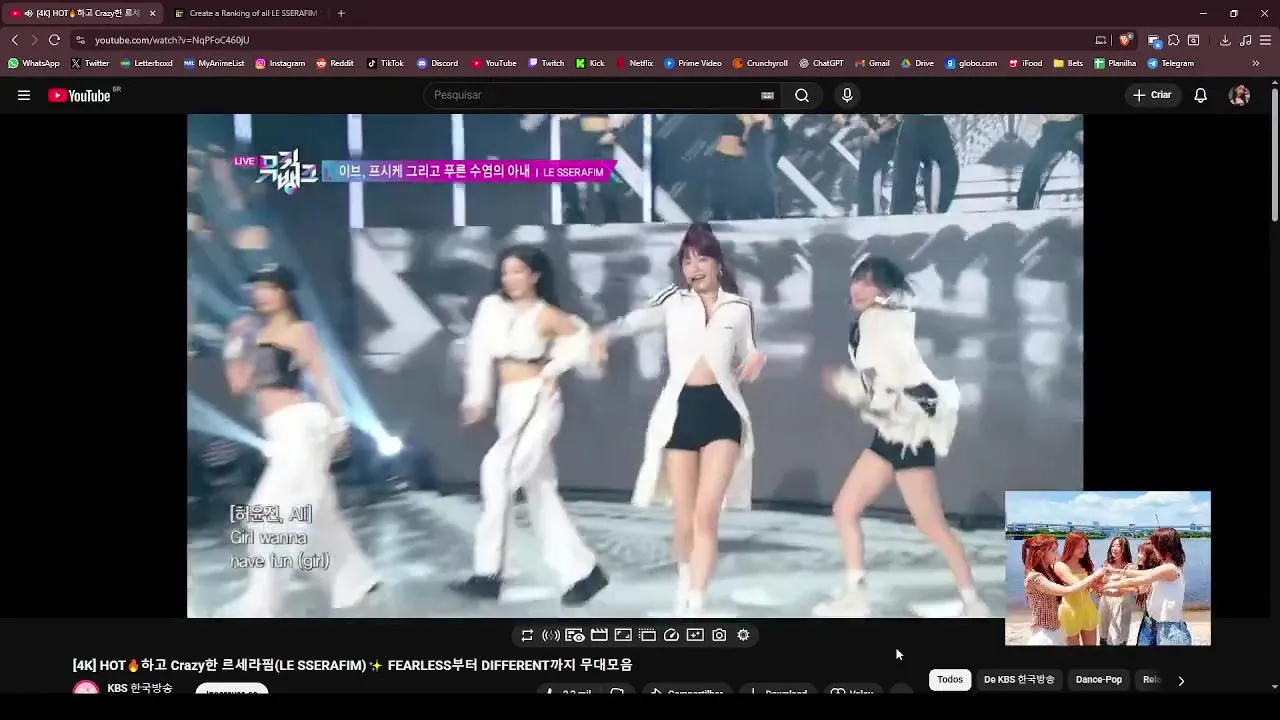Open the Twitter bookmark
The width and height of the screenshot is (1280, 720).
90,63
